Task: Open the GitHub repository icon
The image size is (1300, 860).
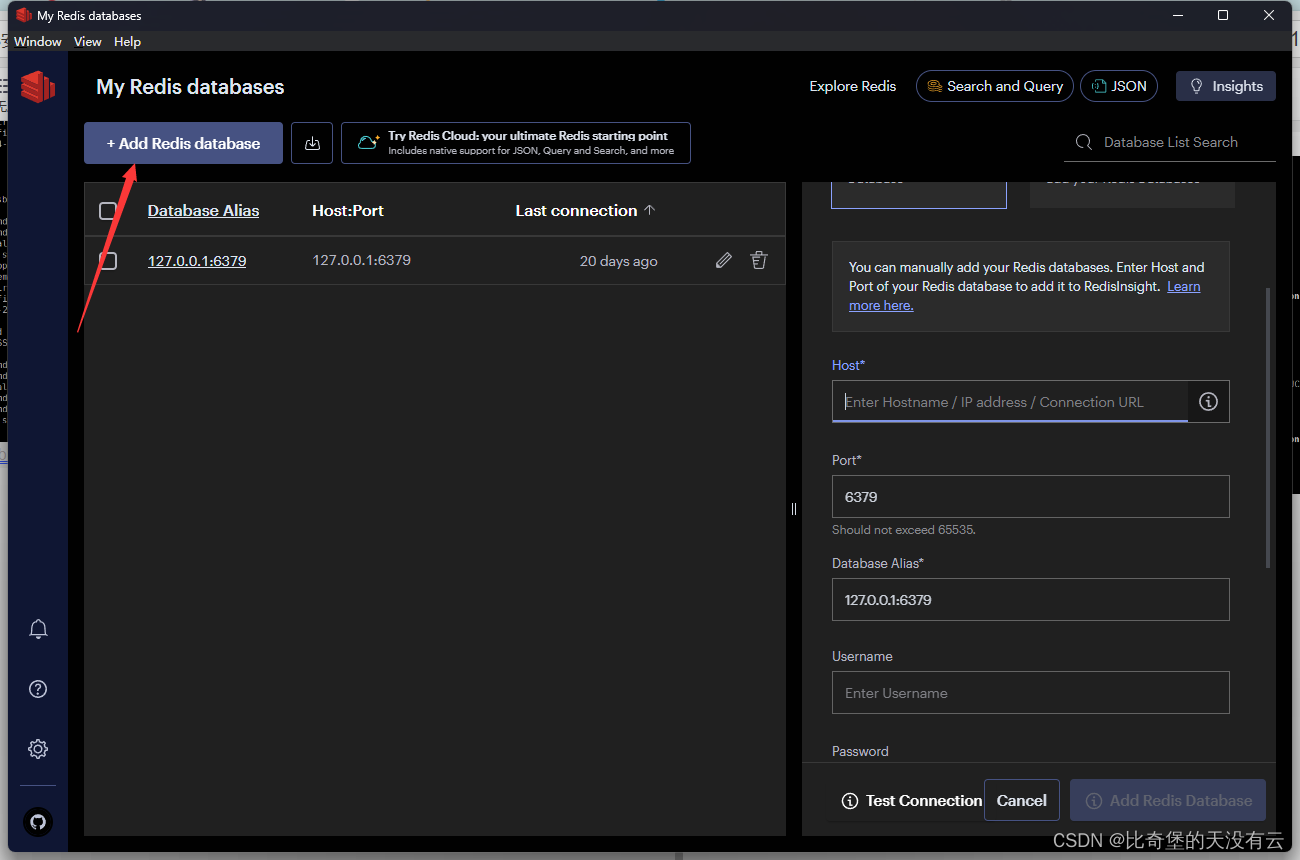Action: [x=38, y=822]
